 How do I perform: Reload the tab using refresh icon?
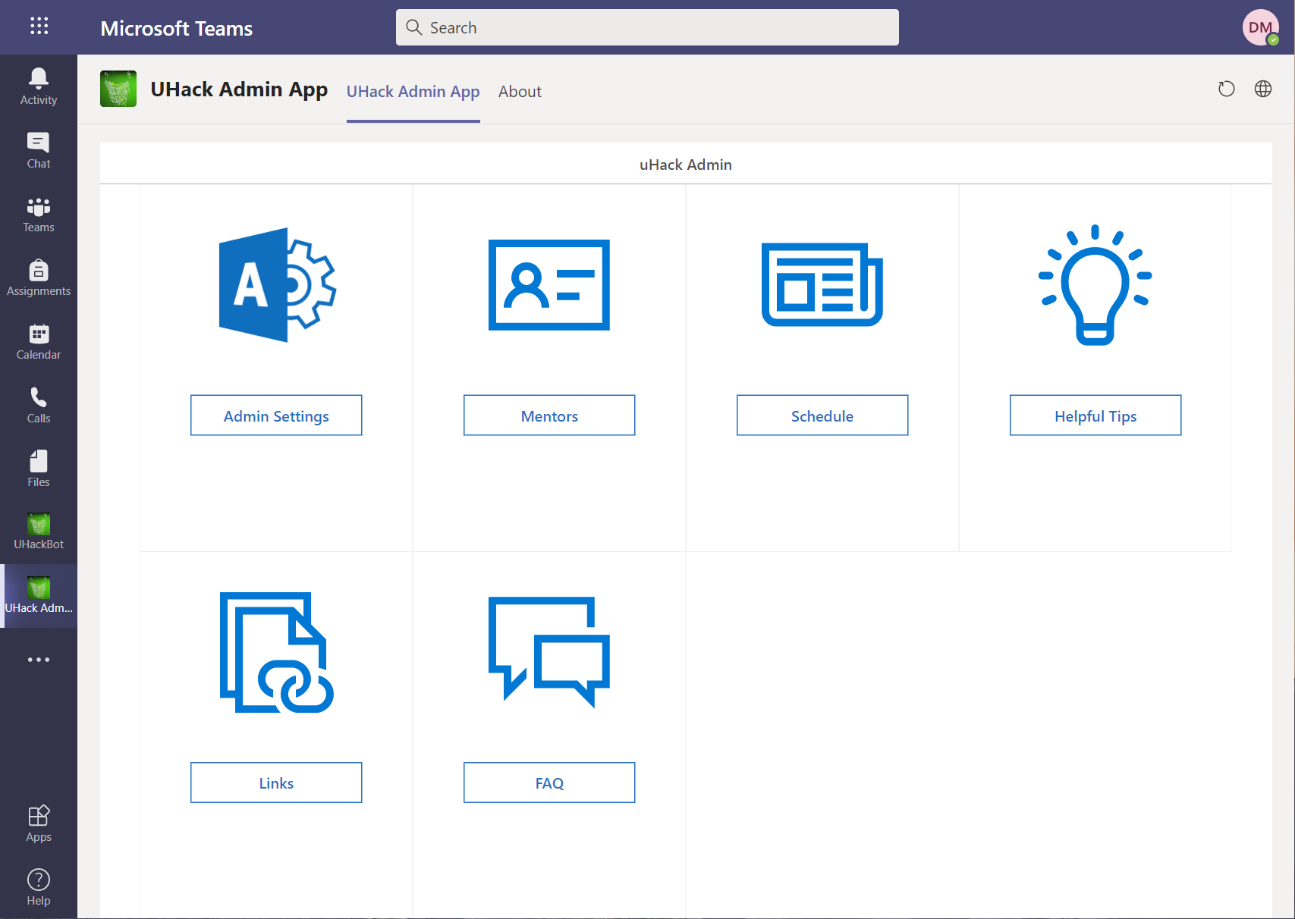tap(1226, 89)
